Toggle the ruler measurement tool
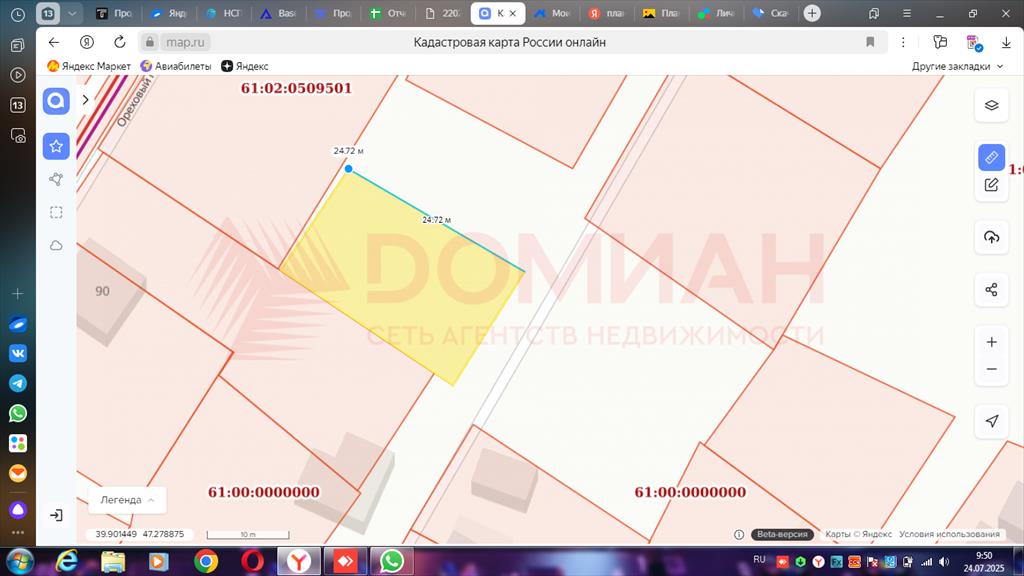The height and width of the screenshot is (576, 1024). tap(991, 157)
